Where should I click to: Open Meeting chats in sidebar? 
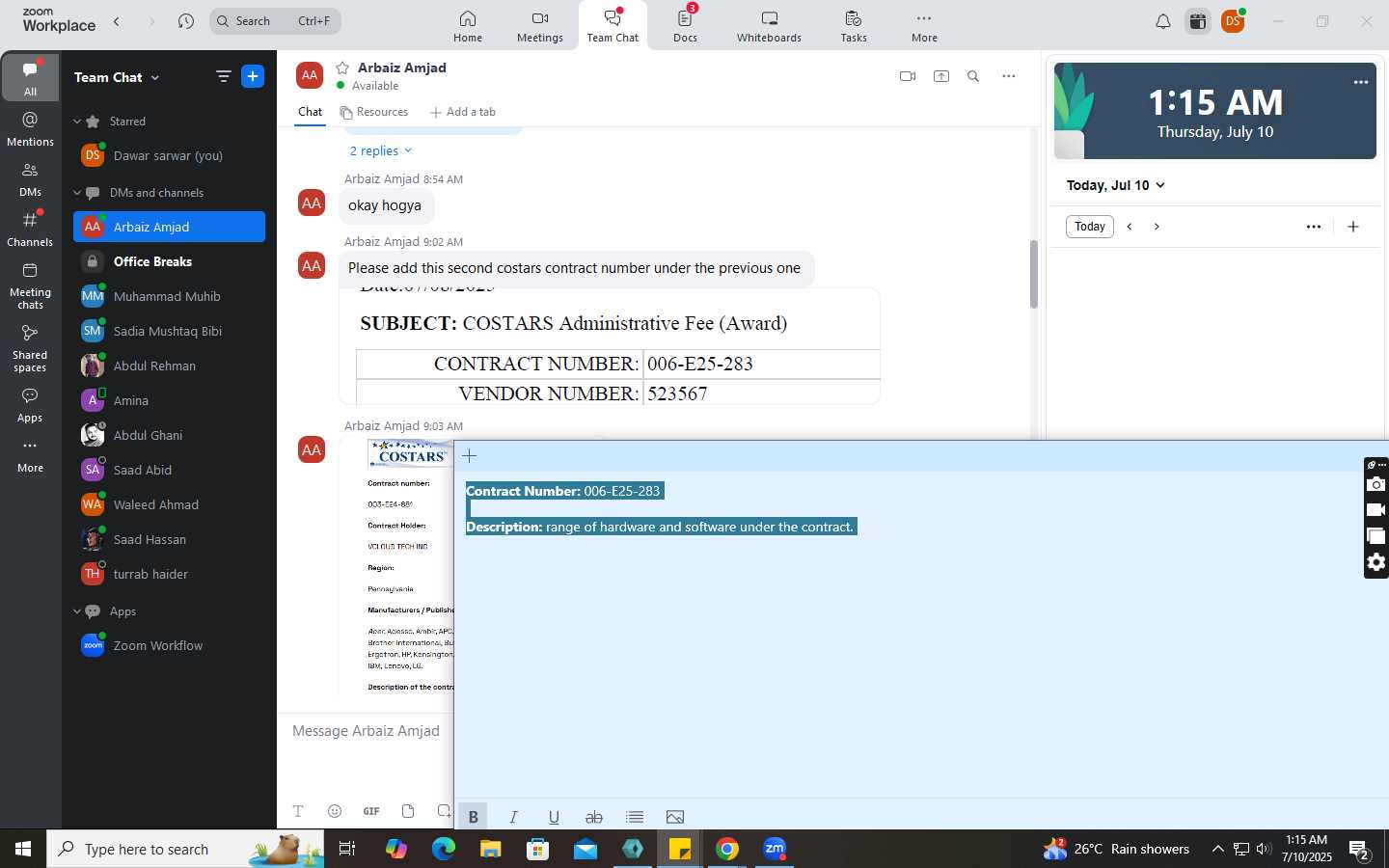pyautogui.click(x=30, y=285)
